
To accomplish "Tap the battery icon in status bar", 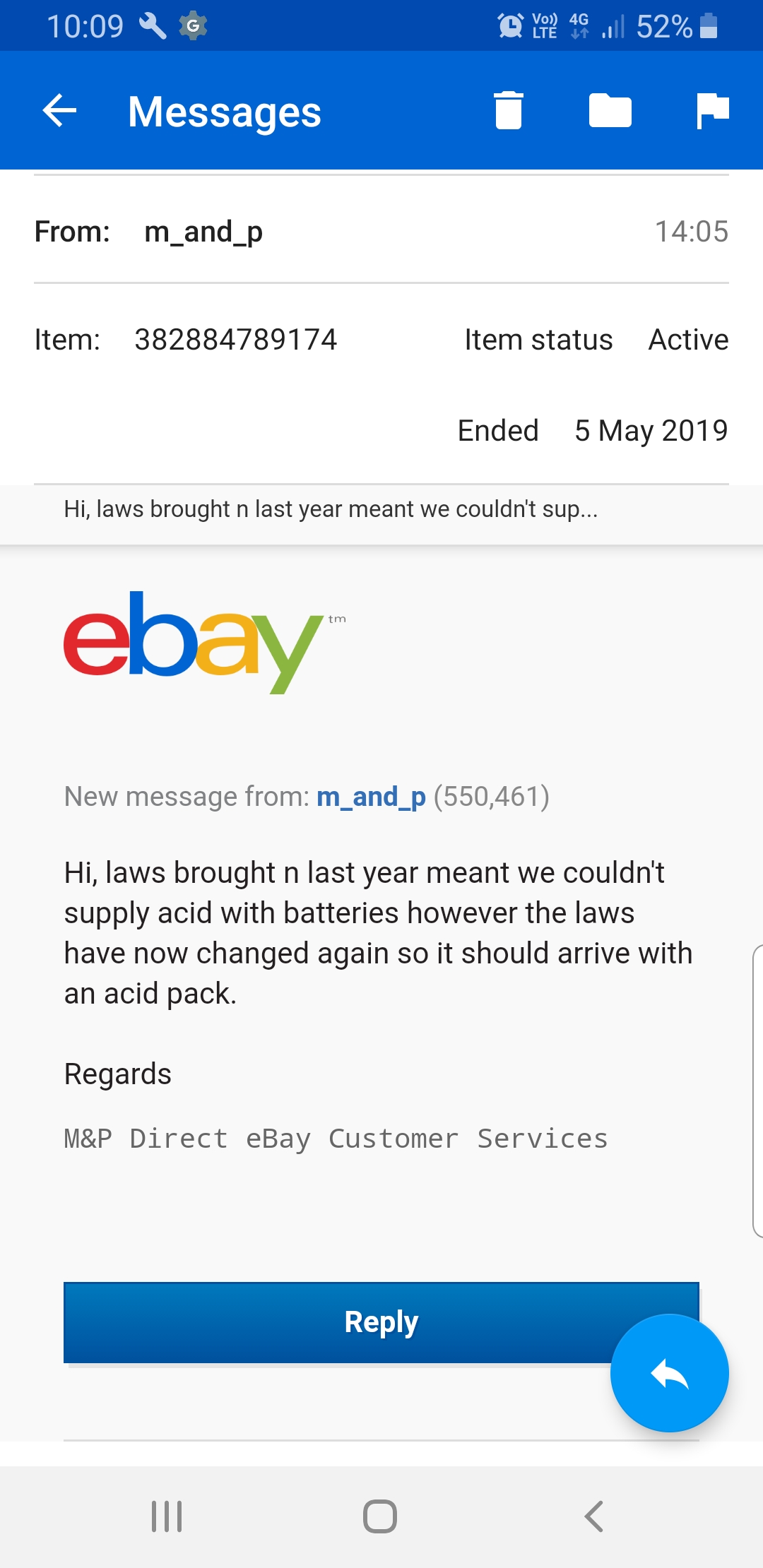I will click(x=709, y=26).
